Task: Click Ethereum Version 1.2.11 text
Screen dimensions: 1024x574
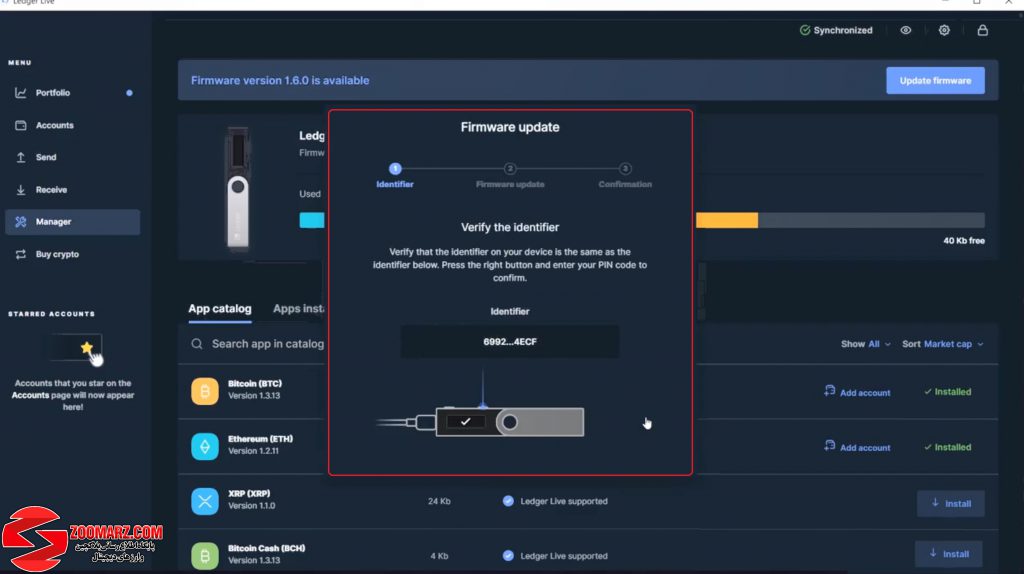Action: tap(253, 451)
